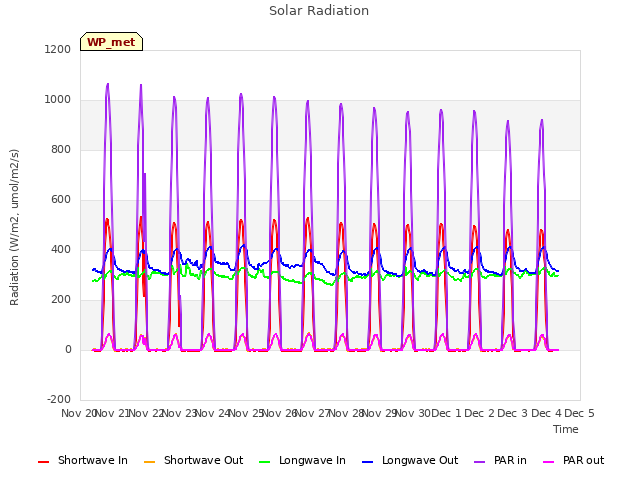Click the Time x-axis title
Viewport: 640px width, 480px height.
[x=565, y=429]
